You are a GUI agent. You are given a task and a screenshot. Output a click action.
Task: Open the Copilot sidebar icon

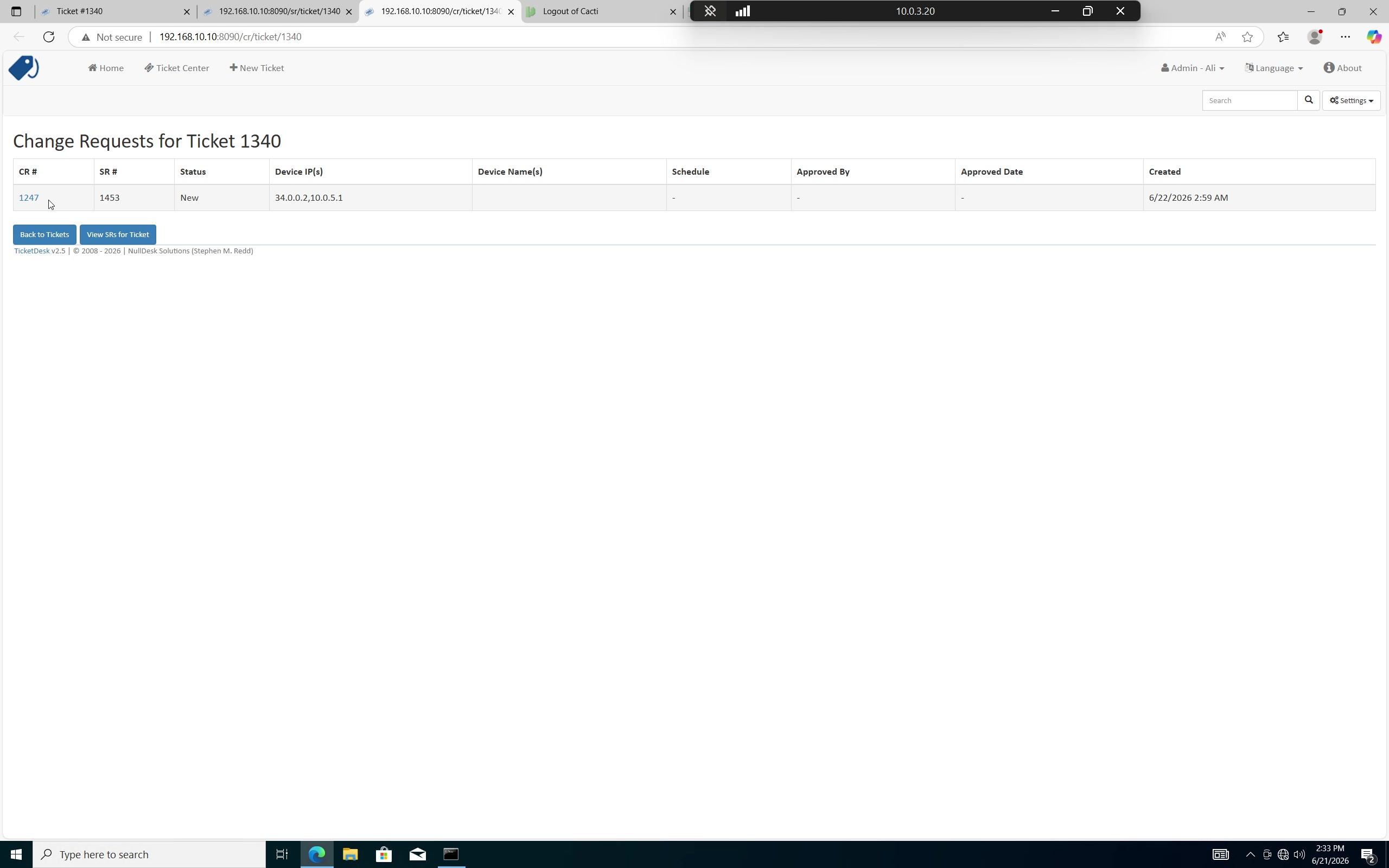[1374, 37]
